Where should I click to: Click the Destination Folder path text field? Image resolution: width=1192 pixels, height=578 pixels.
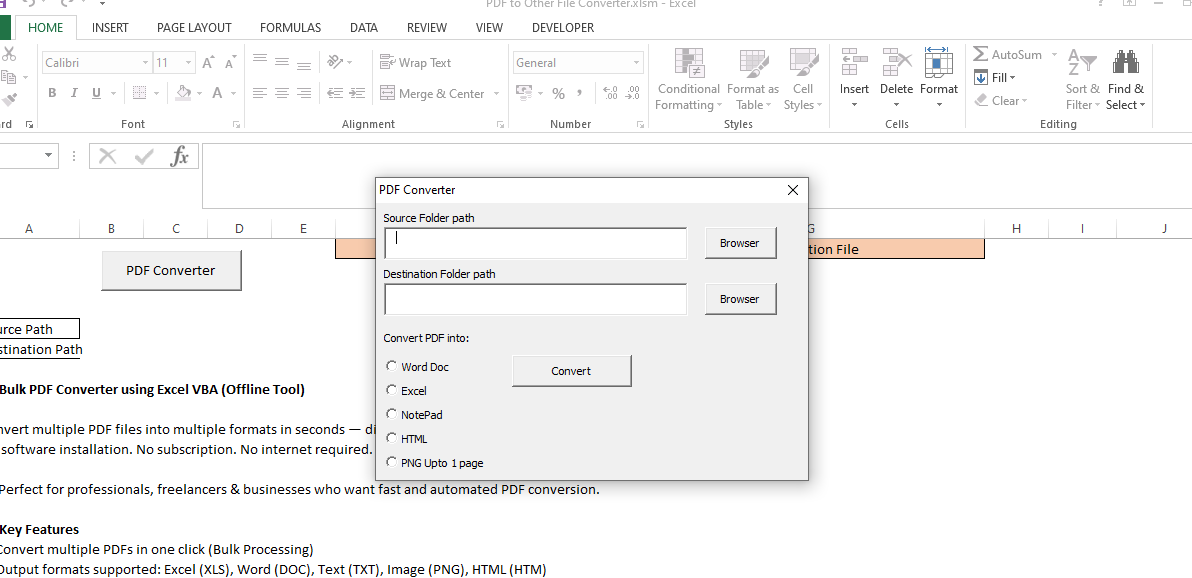tap(535, 299)
